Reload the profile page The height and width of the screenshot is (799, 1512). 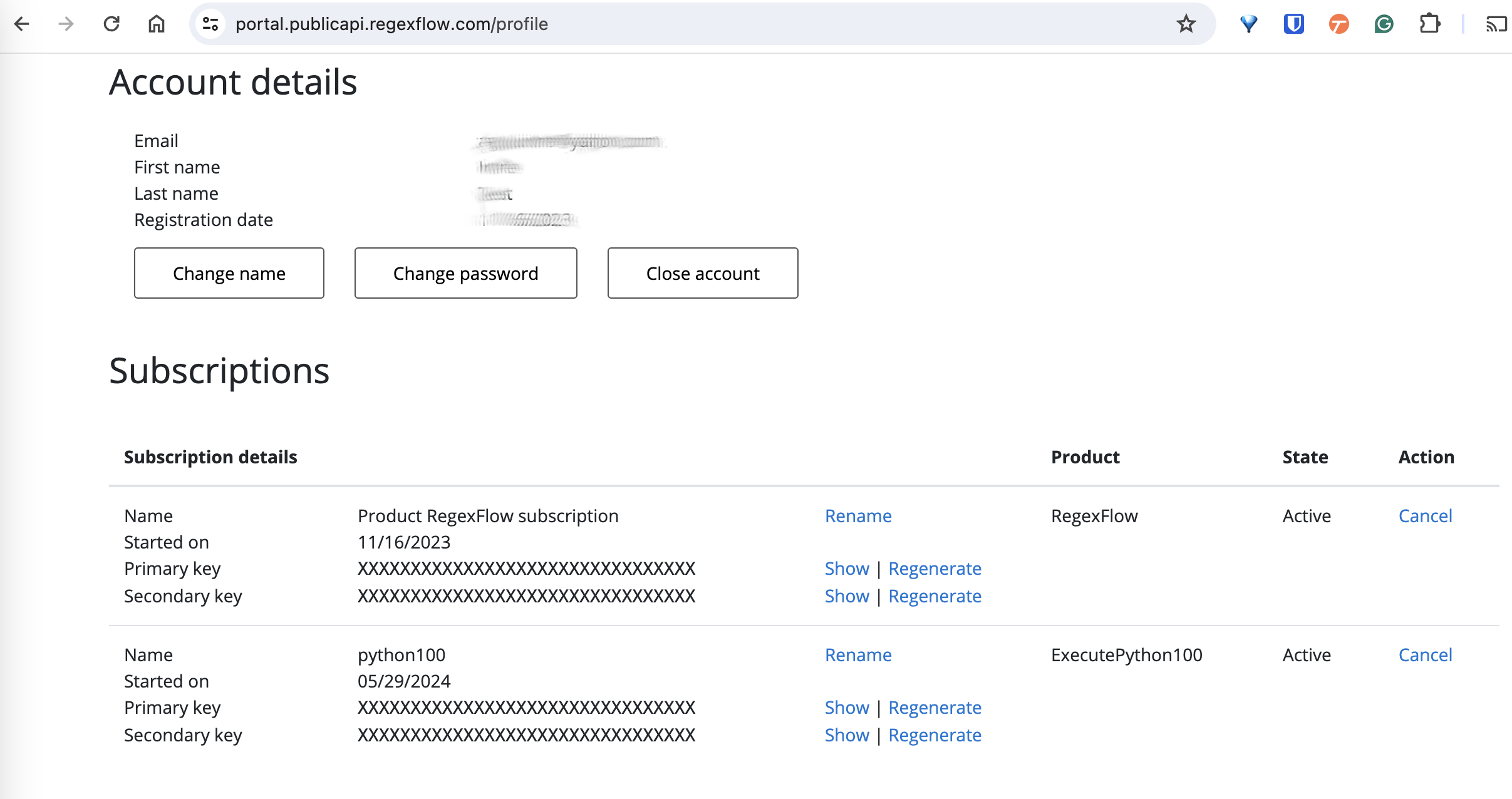click(x=111, y=24)
